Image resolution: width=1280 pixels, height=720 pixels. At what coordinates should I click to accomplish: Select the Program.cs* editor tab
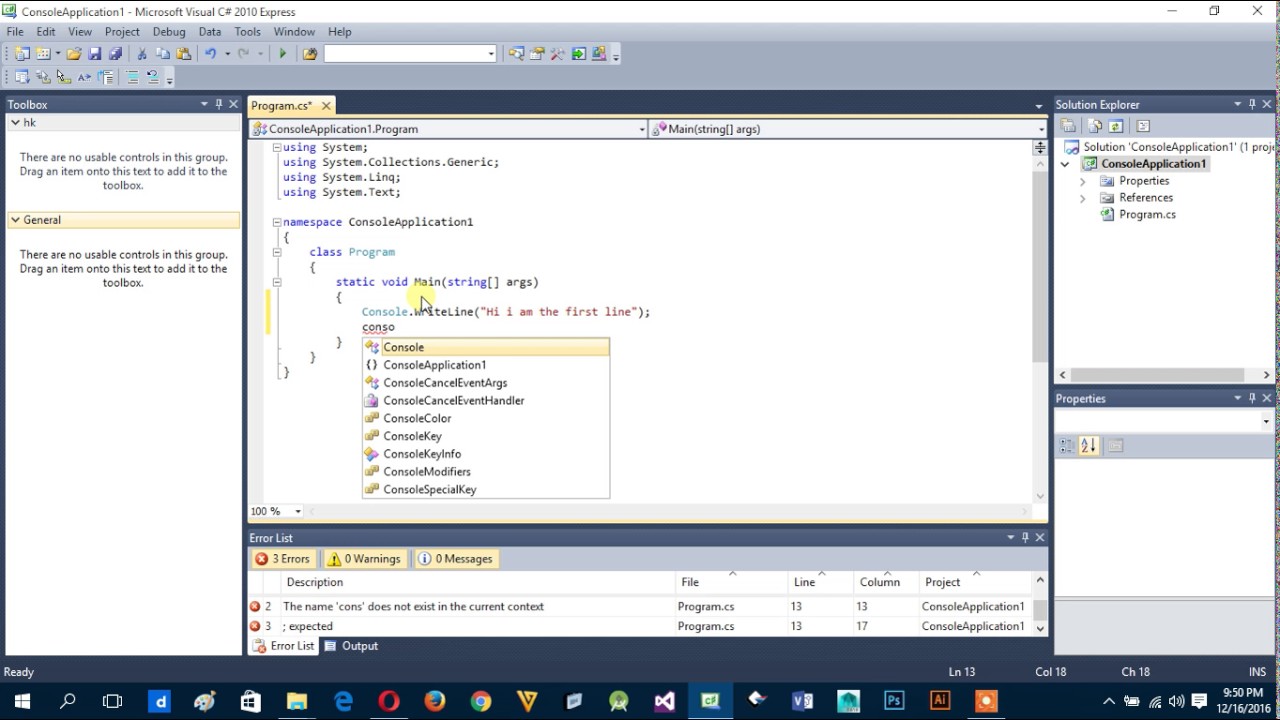291,105
